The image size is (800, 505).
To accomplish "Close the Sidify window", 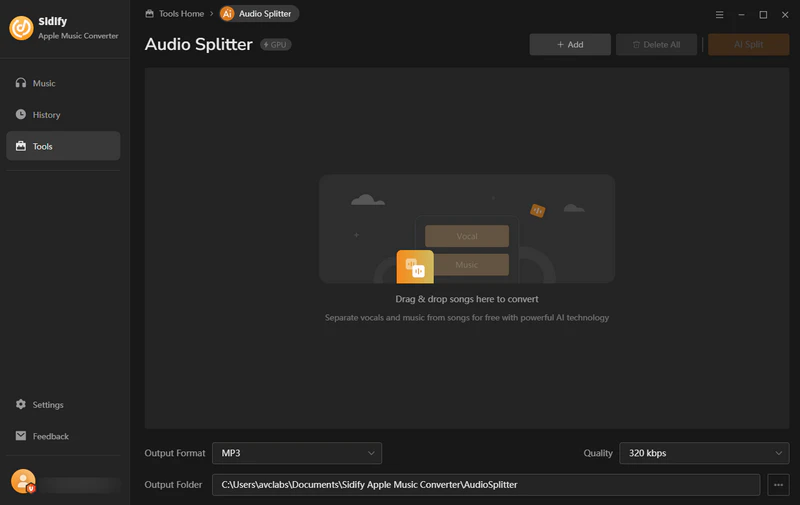I will [x=785, y=15].
